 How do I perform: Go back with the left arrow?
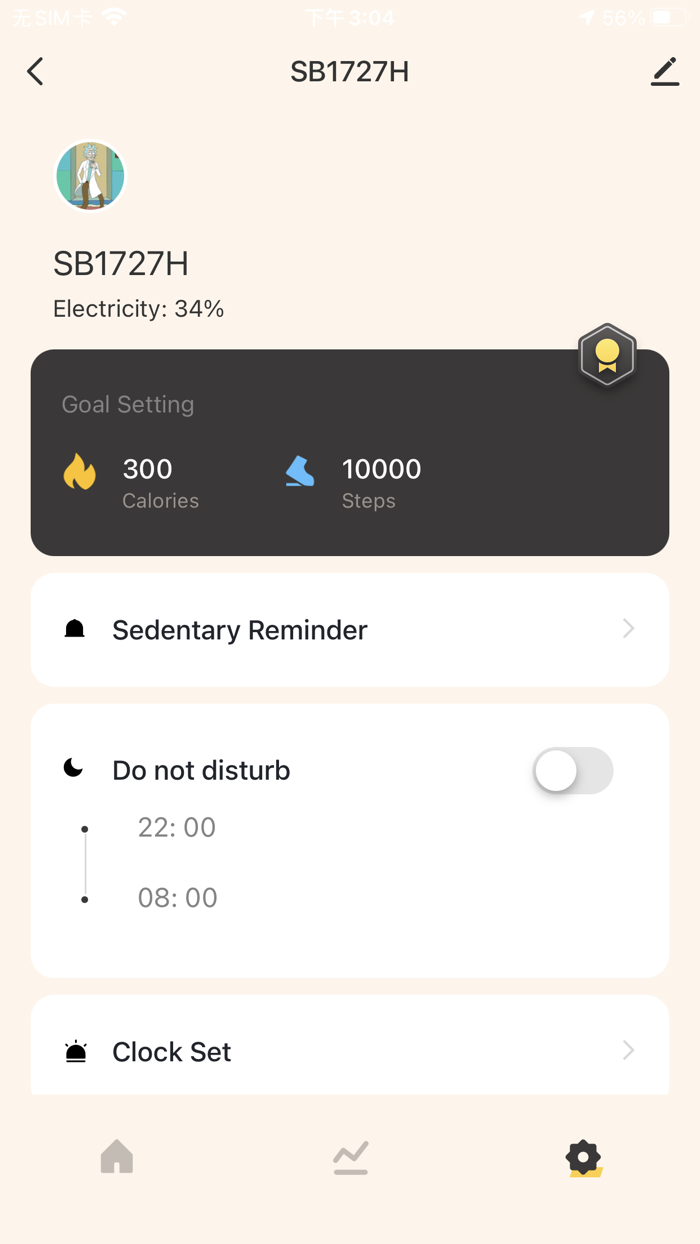35,71
